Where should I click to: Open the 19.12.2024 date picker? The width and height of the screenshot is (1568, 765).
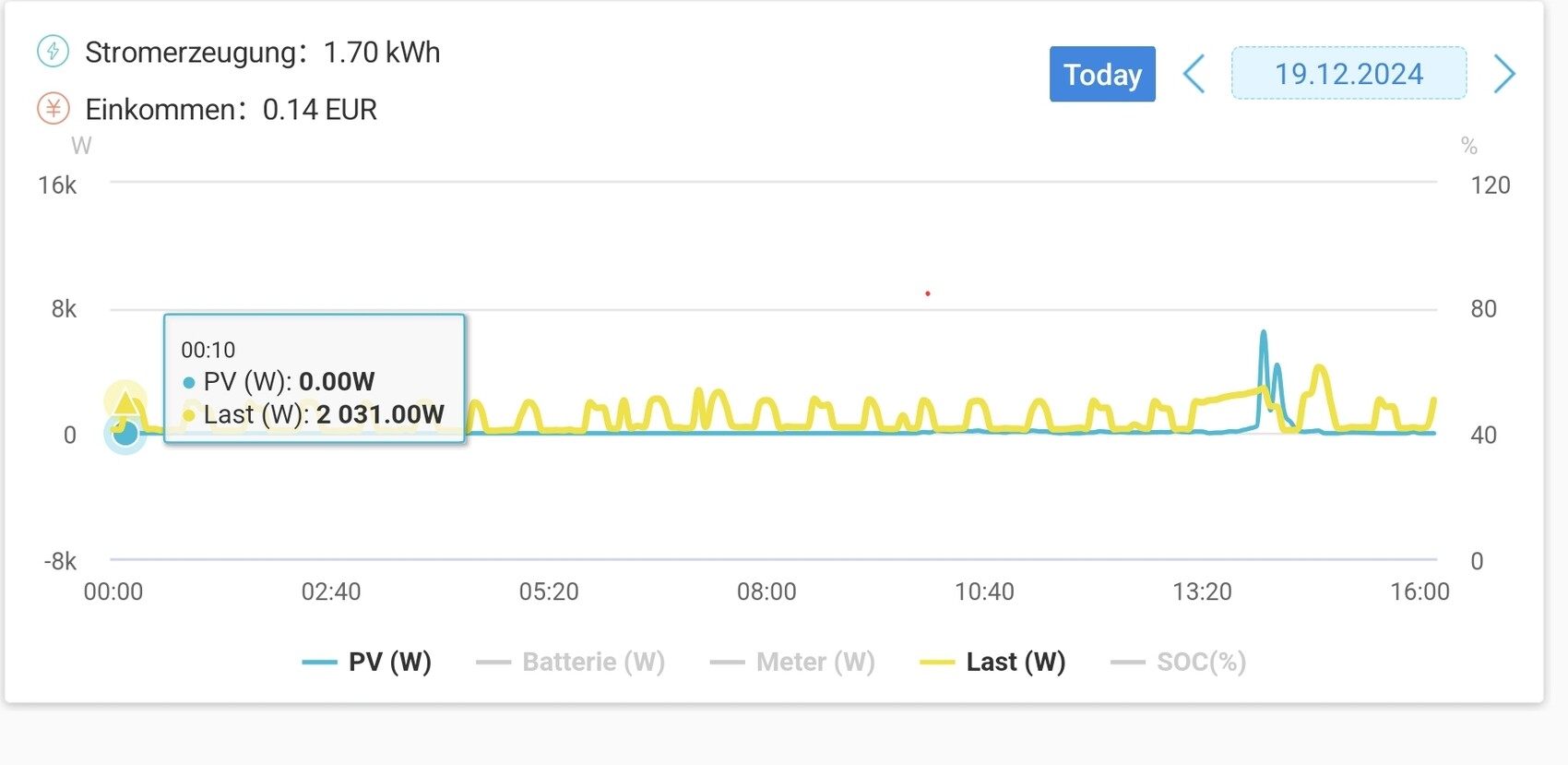tap(1348, 74)
